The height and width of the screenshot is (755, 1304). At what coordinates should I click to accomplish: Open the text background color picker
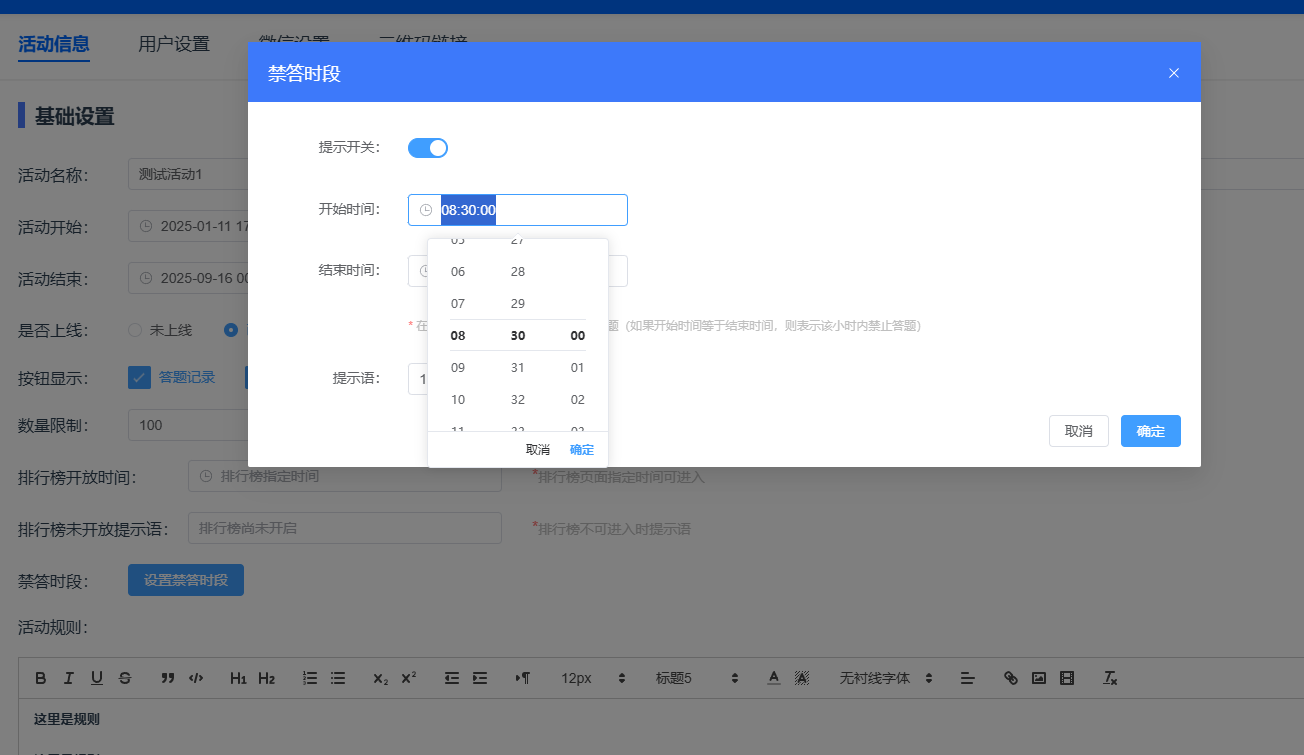coord(802,678)
